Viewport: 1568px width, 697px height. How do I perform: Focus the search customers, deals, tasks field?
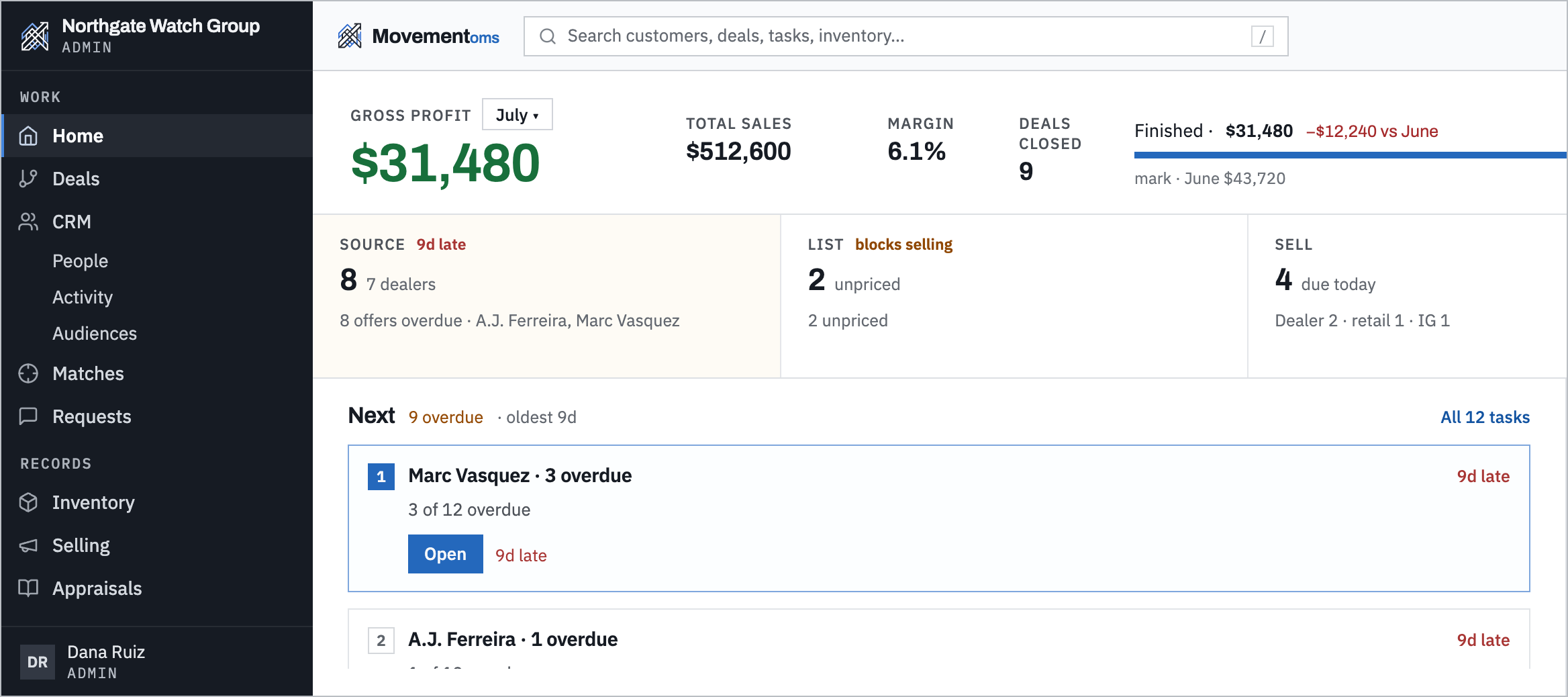(x=905, y=36)
